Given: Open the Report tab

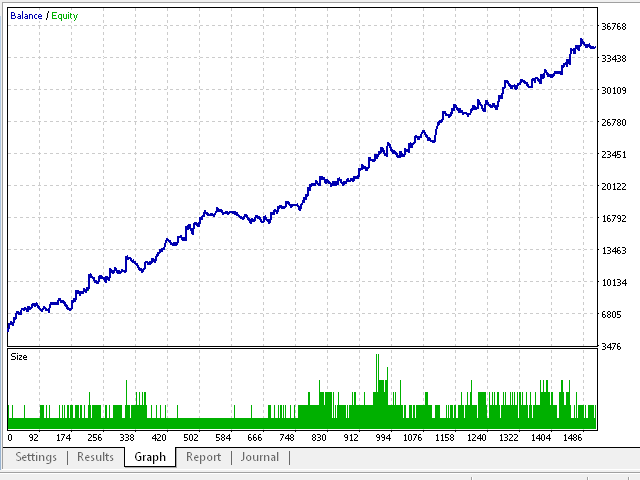Looking at the screenshot, I should [x=203, y=457].
